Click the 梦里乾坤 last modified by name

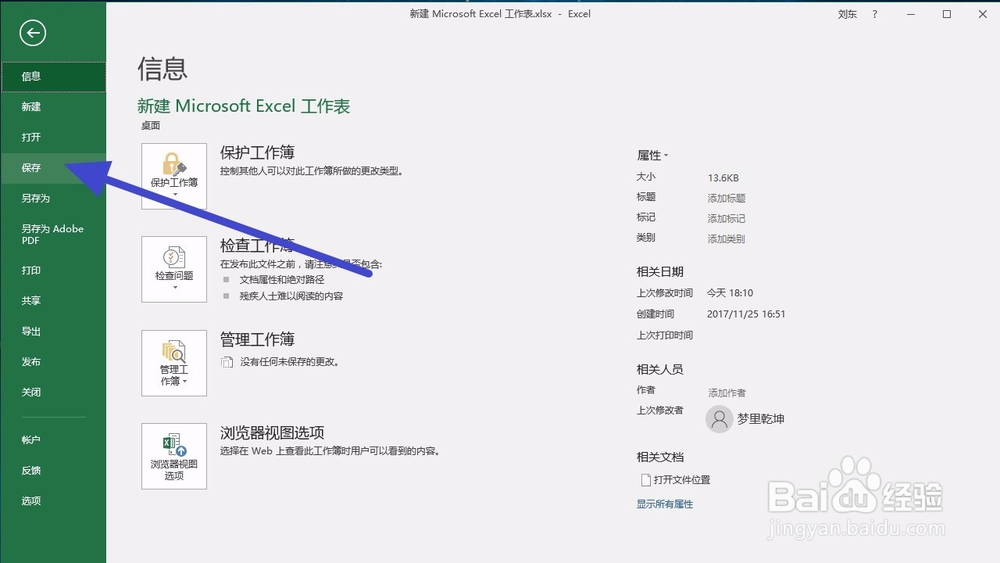point(761,419)
